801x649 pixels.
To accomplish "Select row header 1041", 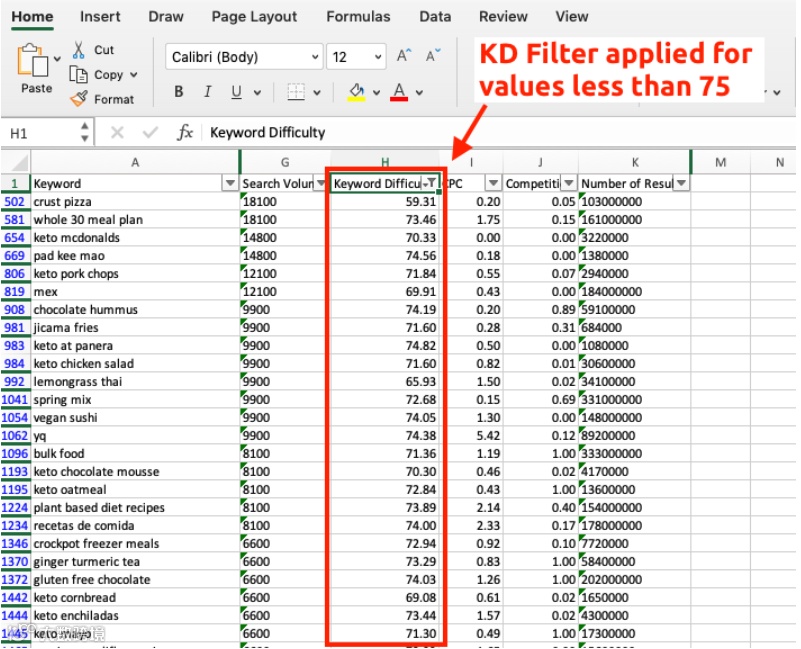I will coord(15,400).
